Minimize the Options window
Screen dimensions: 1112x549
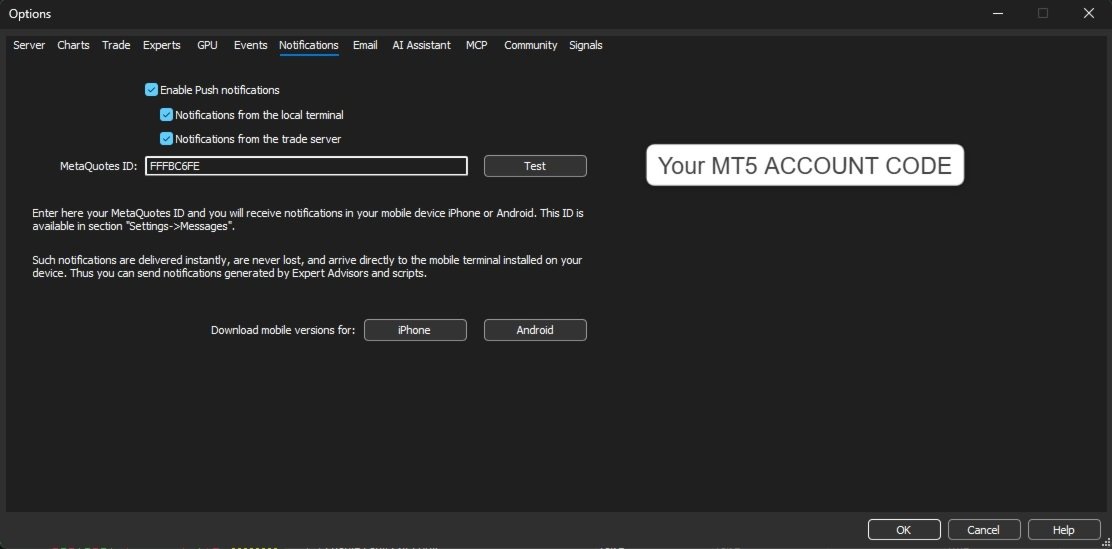[998, 13]
